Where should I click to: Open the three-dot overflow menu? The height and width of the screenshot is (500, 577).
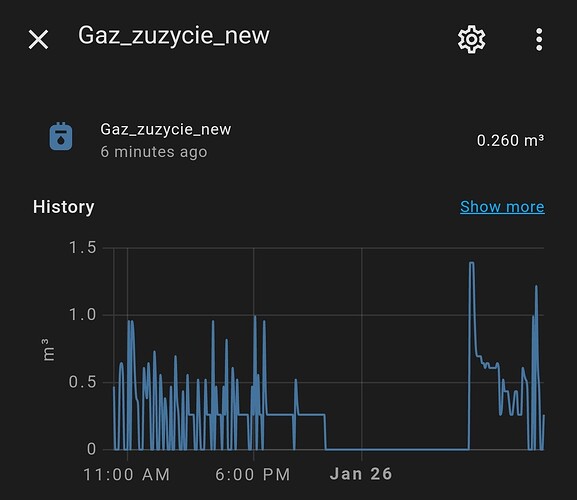pyautogui.click(x=539, y=39)
